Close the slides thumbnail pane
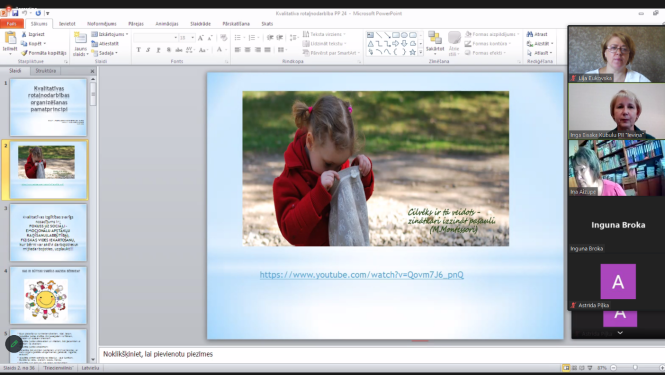Screen dimensions: 665x375 click(x=92, y=71)
